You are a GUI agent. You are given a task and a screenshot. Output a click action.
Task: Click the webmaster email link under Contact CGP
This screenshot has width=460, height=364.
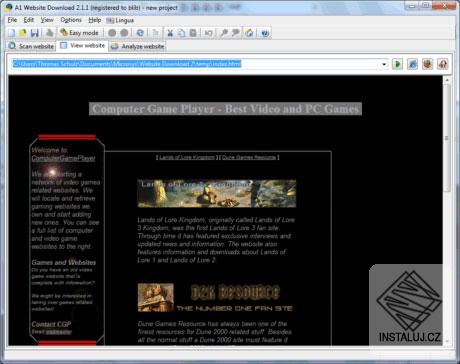(59, 332)
